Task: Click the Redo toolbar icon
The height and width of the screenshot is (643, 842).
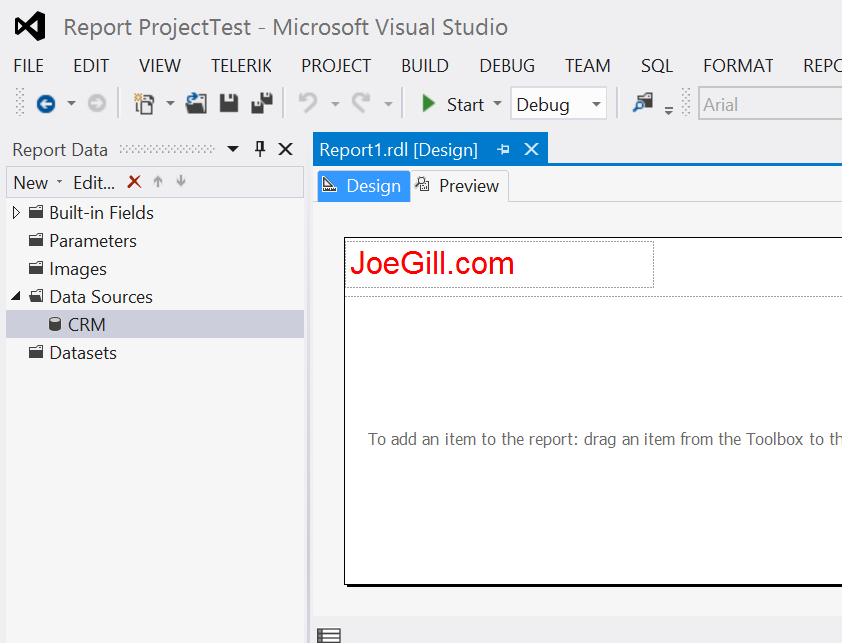Action: coord(361,103)
